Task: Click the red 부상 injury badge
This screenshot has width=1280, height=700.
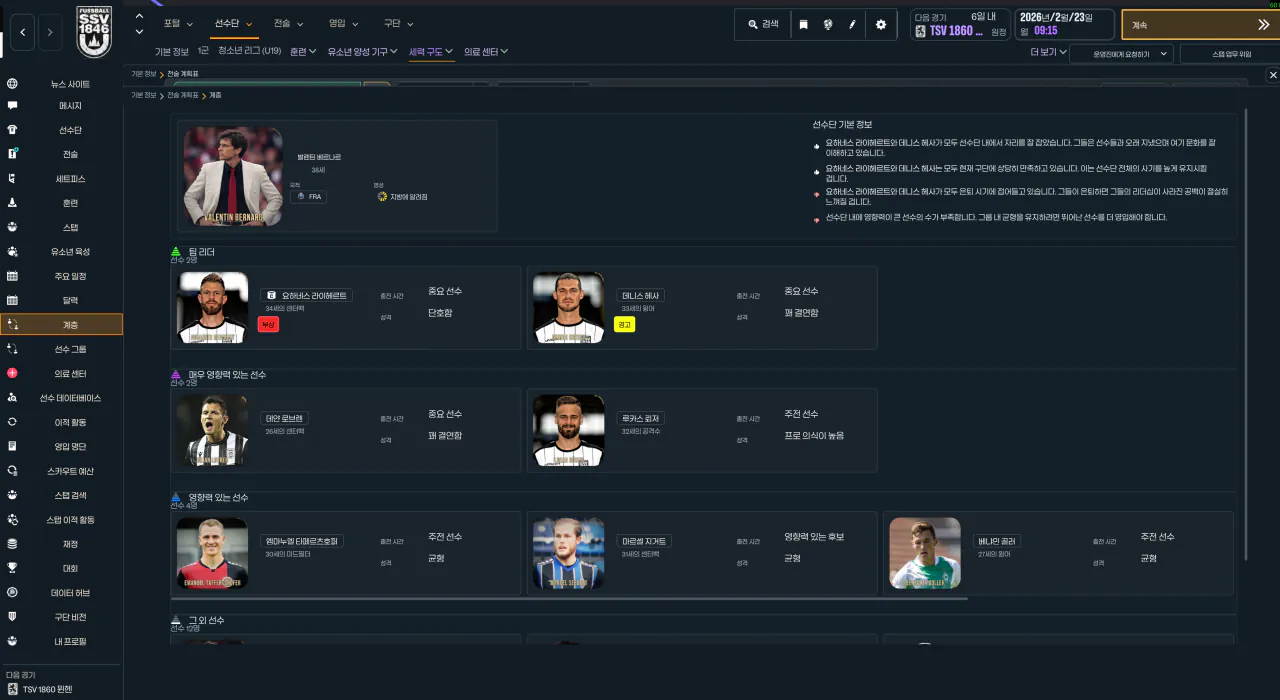Action: coord(268,324)
